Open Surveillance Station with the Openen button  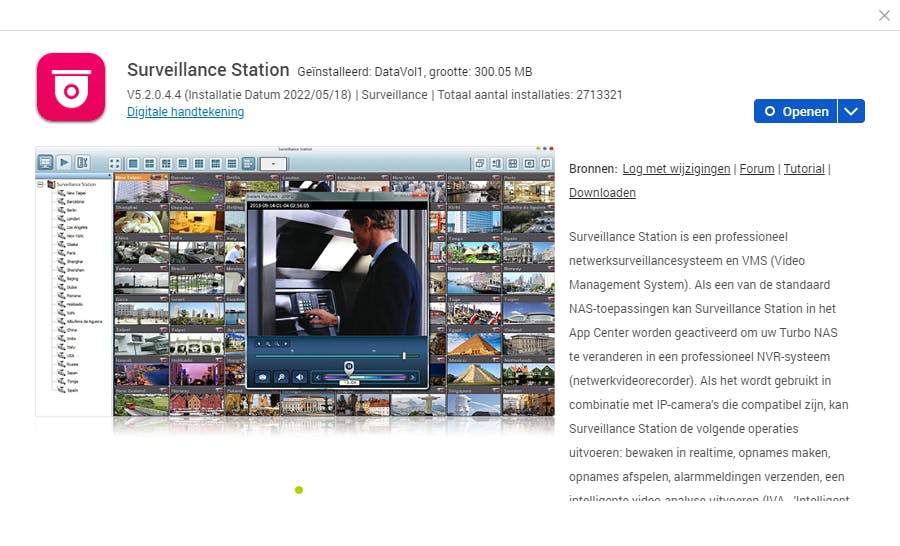[796, 111]
